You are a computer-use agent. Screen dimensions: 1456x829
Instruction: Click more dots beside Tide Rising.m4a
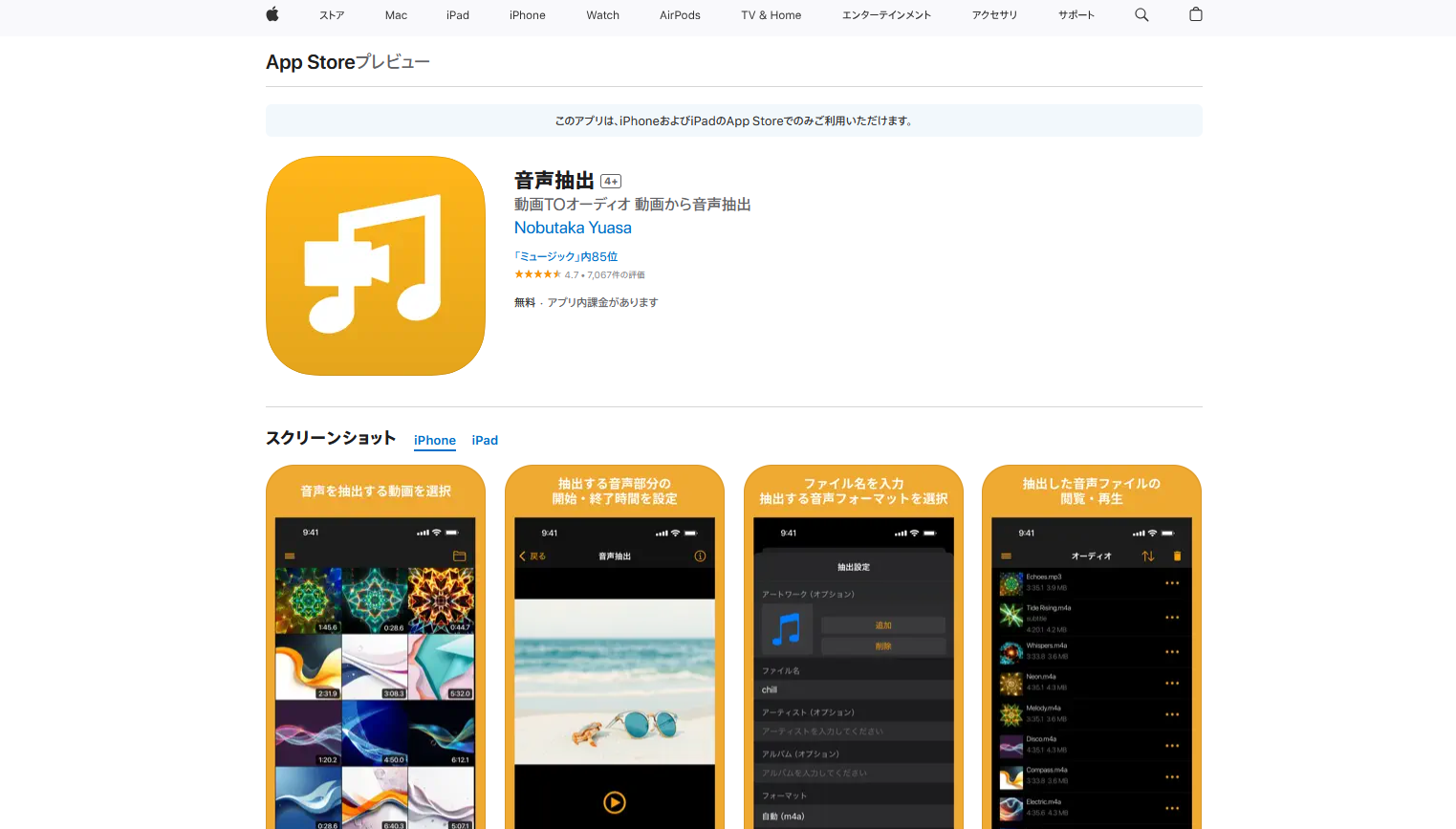(x=1172, y=618)
